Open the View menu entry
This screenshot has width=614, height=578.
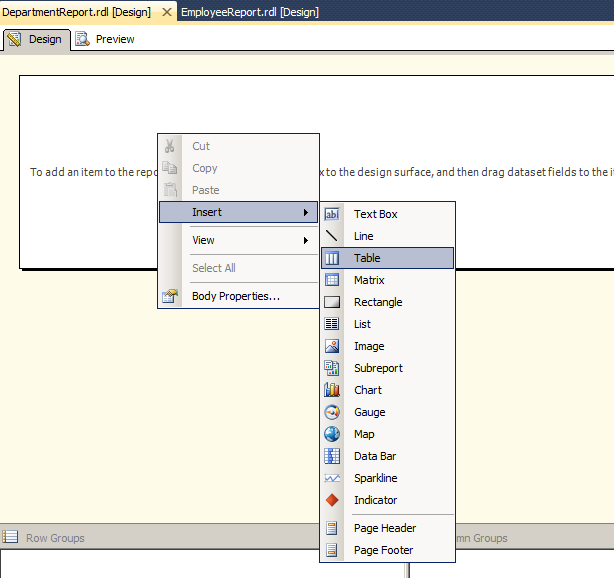click(x=238, y=240)
